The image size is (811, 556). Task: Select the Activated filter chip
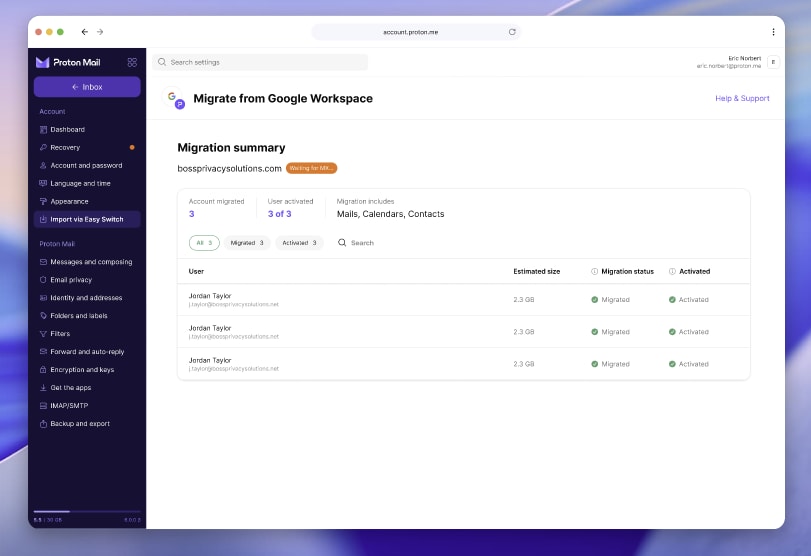(299, 243)
